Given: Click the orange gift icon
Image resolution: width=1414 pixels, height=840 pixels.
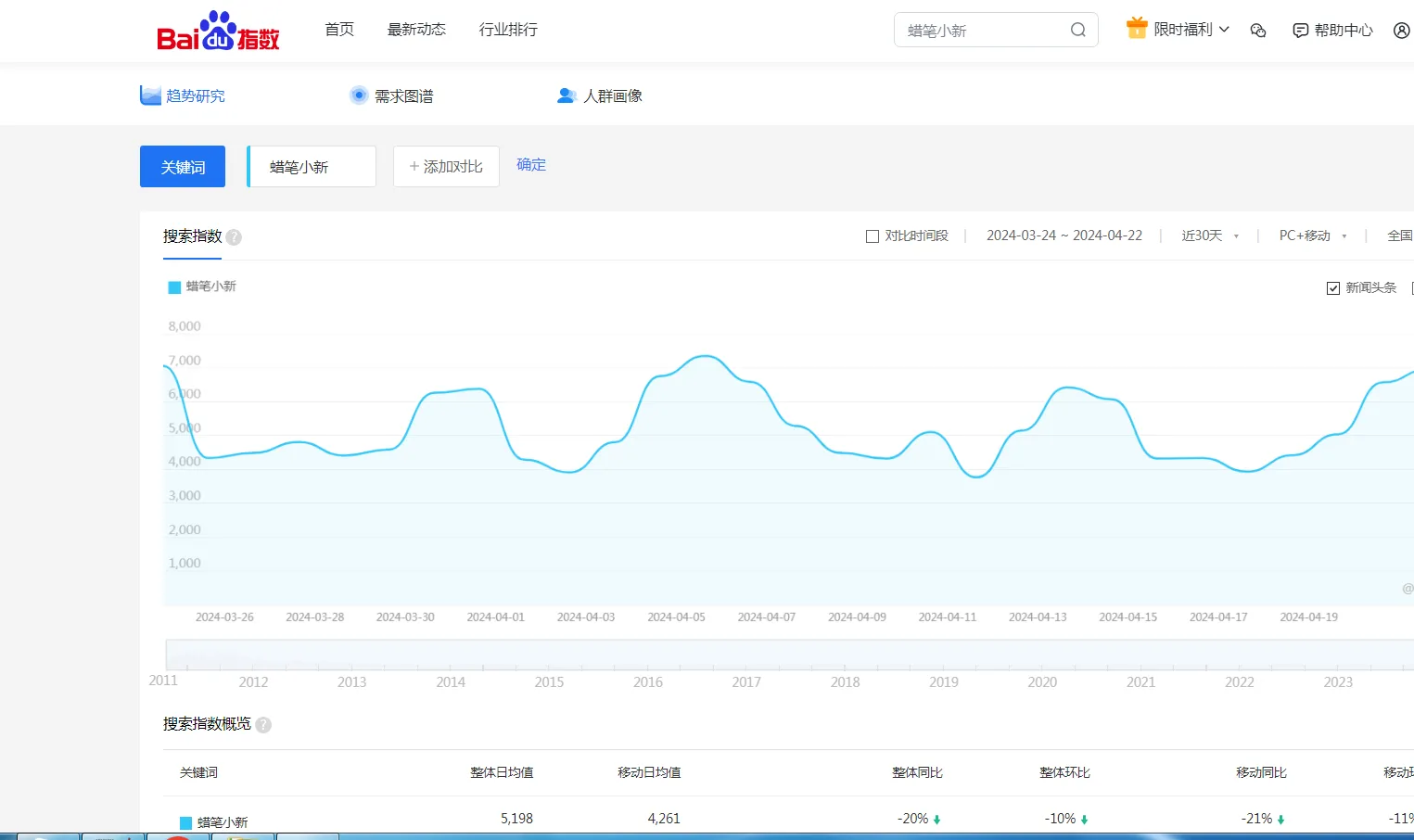Looking at the screenshot, I should (x=1137, y=28).
